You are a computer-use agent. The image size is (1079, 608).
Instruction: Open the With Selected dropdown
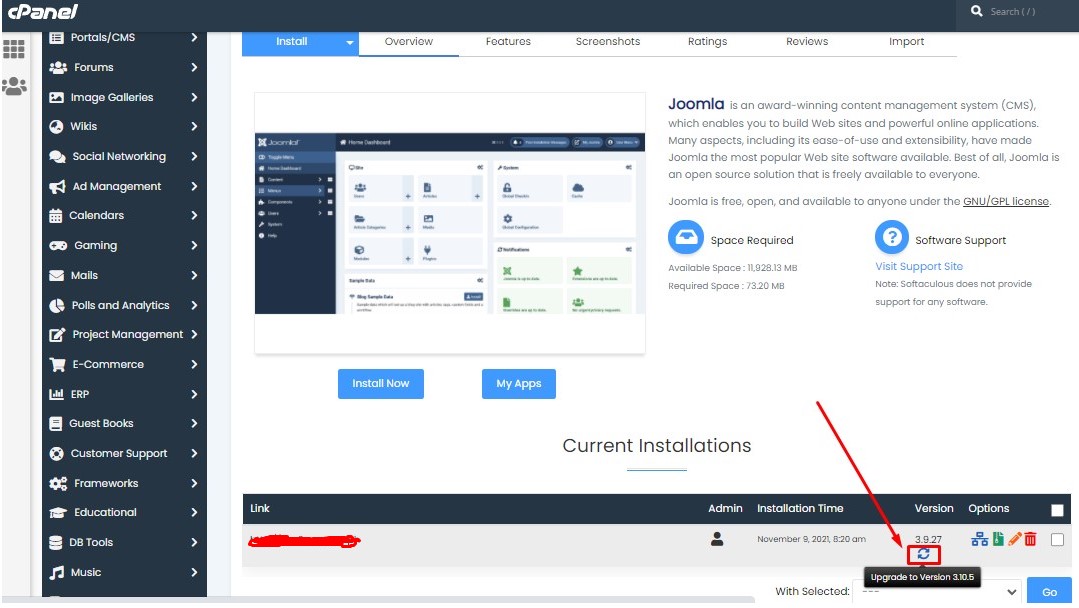pos(939,591)
